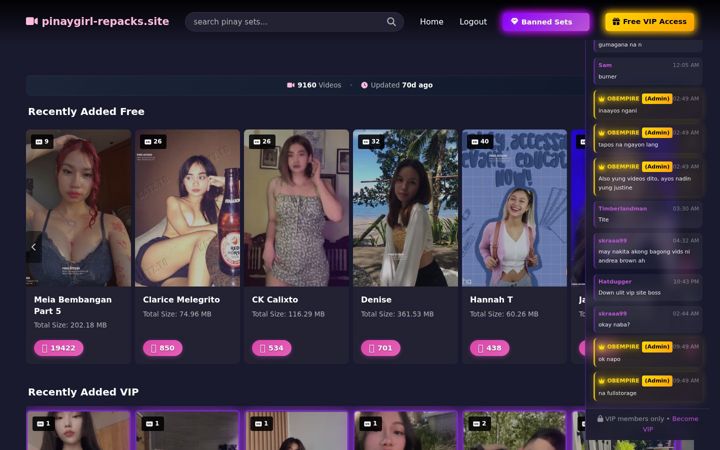The width and height of the screenshot is (720, 450).
Task: Click the Hatdugger username in chat
Action: pos(615,281)
